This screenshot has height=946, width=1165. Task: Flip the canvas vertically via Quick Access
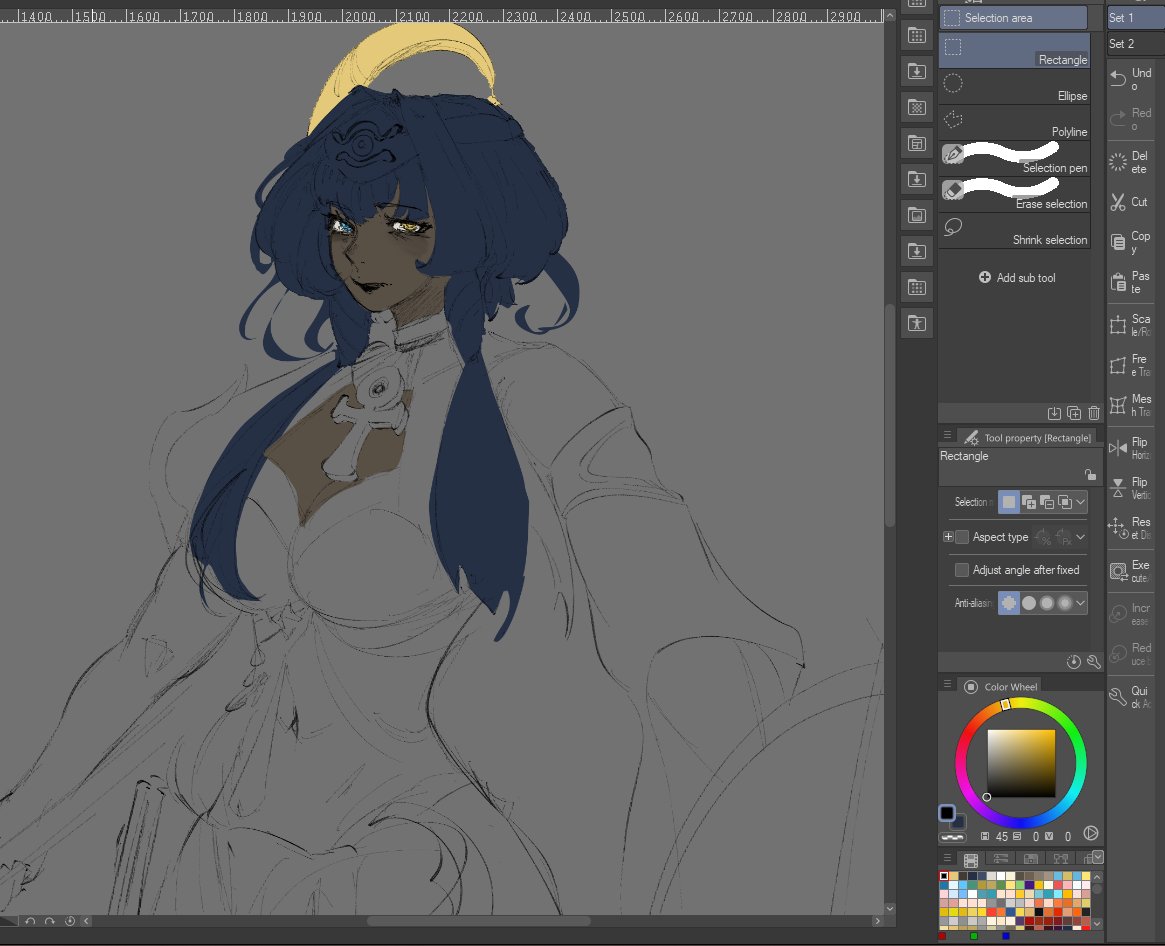click(1131, 488)
